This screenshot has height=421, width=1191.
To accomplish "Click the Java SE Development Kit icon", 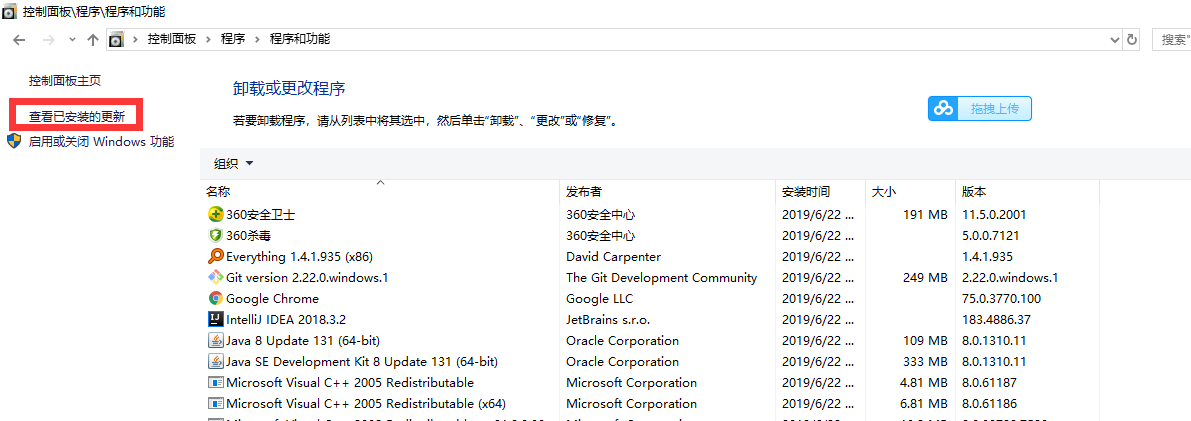I will (215, 362).
